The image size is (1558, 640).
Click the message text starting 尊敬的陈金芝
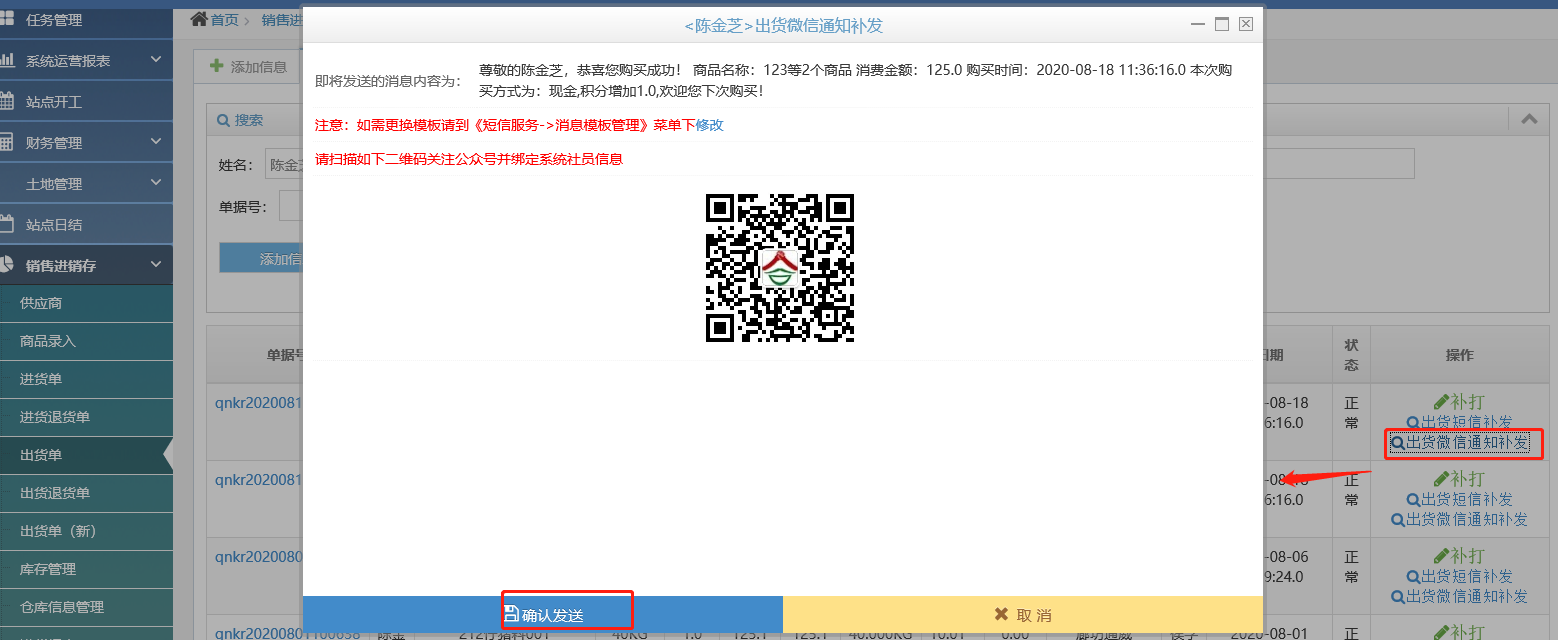[856, 80]
